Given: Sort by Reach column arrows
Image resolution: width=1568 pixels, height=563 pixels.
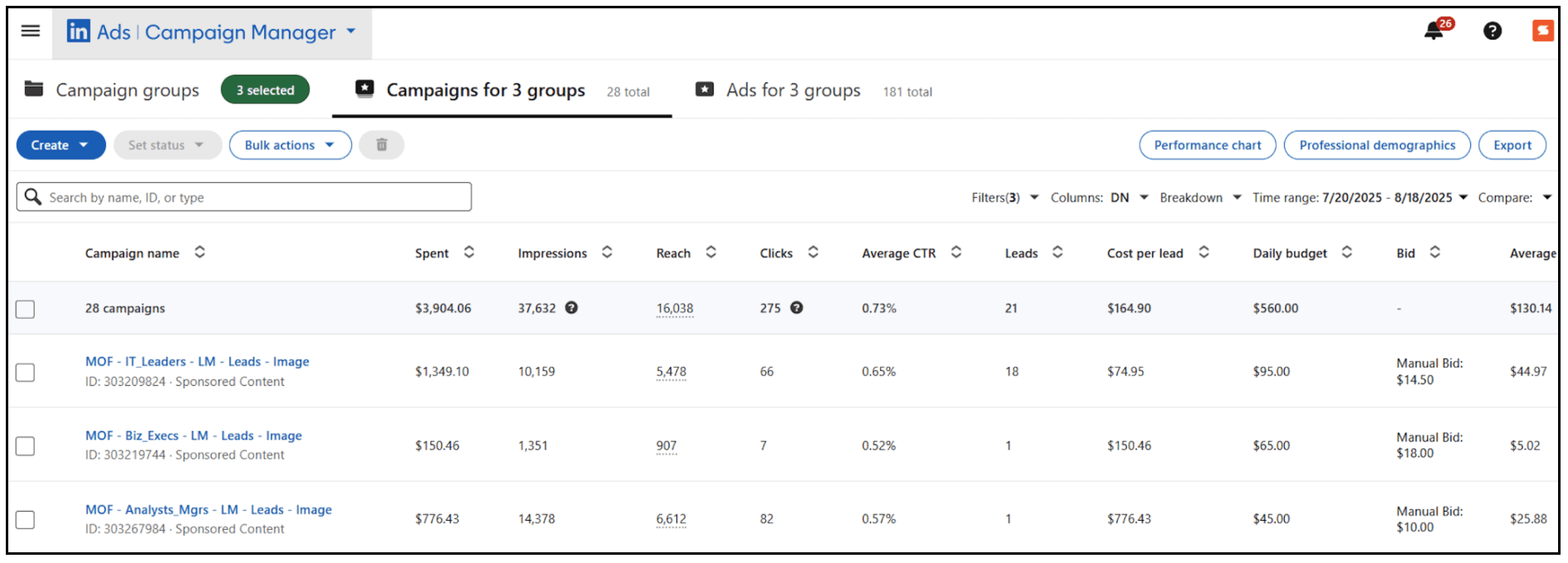Looking at the screenshot, I should [x=710, y=252].
